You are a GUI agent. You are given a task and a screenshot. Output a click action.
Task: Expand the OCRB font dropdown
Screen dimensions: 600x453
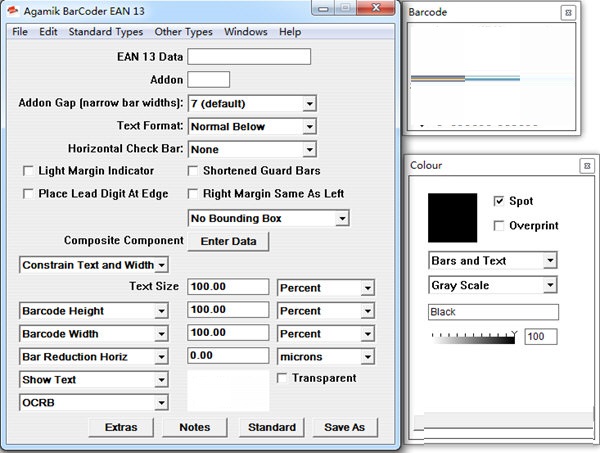click(x=161, y=403)
